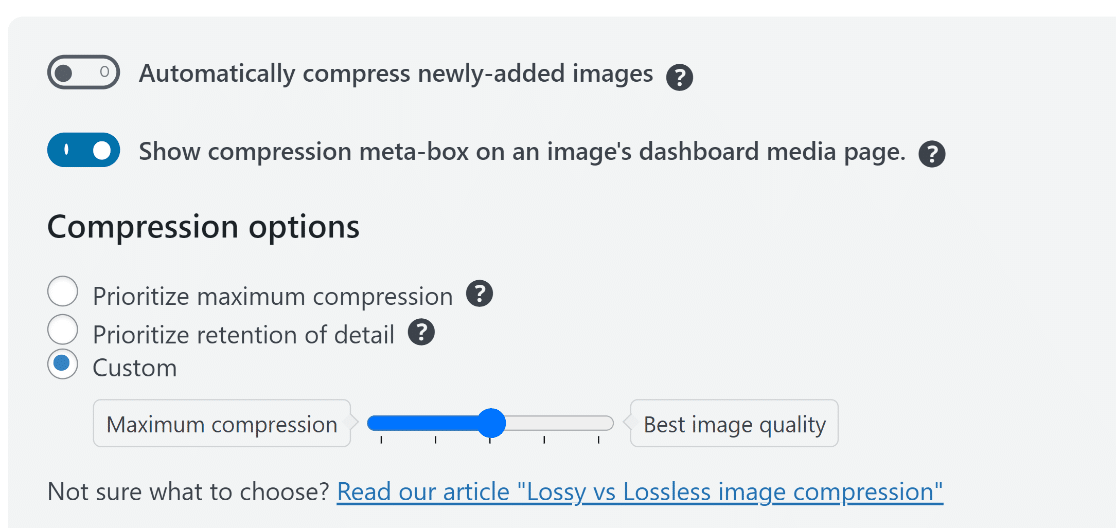Click the Best image quality slider label box
Viewport: 1116px width, 528px height.
[735, 423]
